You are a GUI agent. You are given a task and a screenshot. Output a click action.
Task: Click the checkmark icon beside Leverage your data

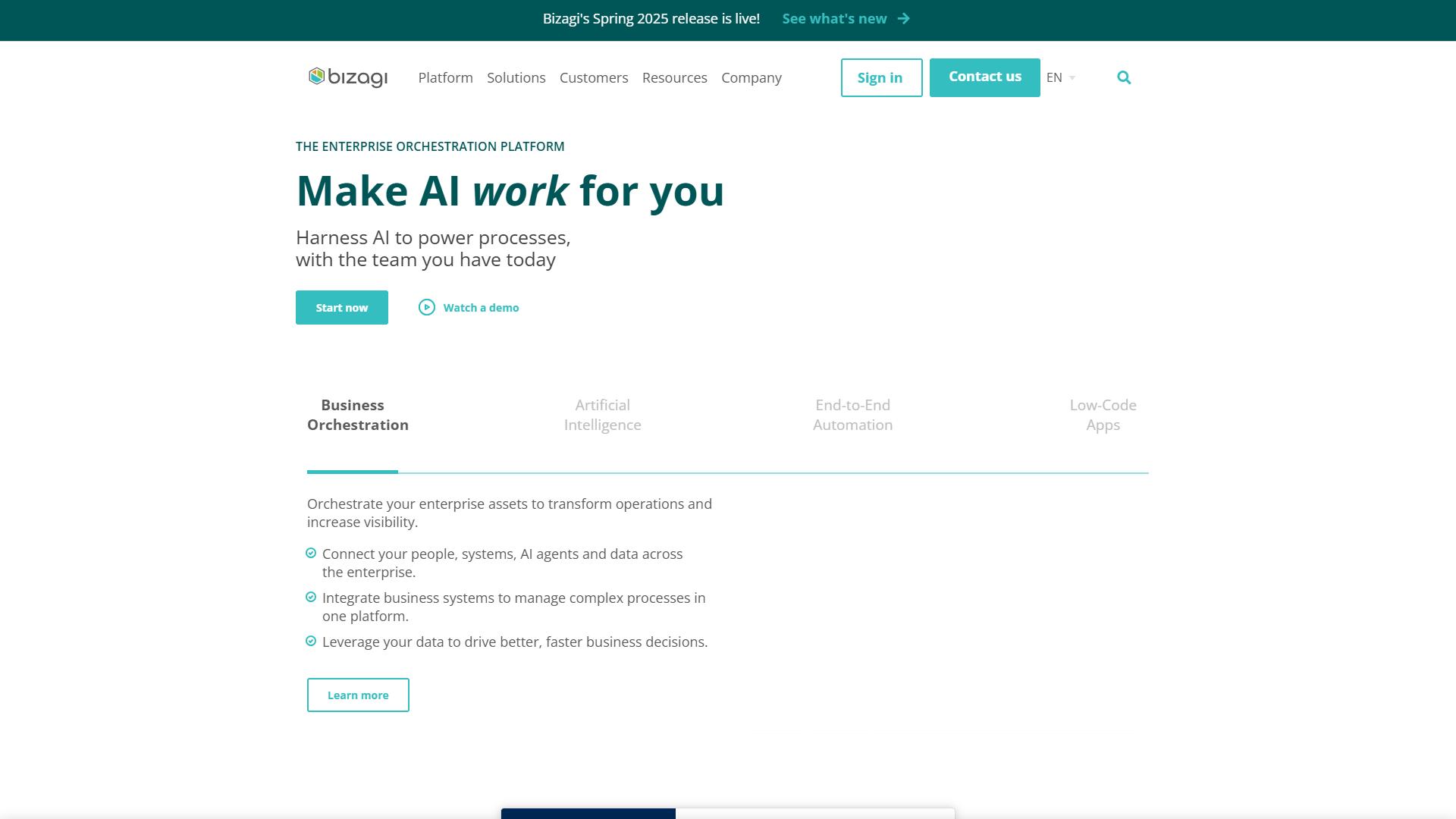[x=311, y=642]
